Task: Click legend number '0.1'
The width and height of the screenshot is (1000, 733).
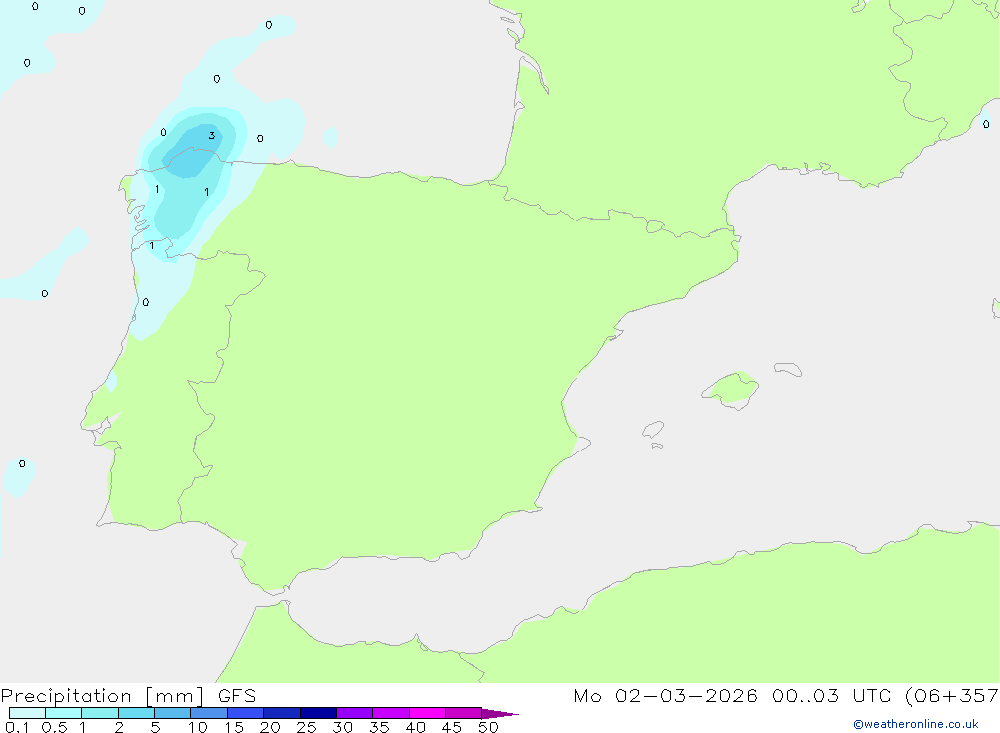Action: (x=17, y=727)
